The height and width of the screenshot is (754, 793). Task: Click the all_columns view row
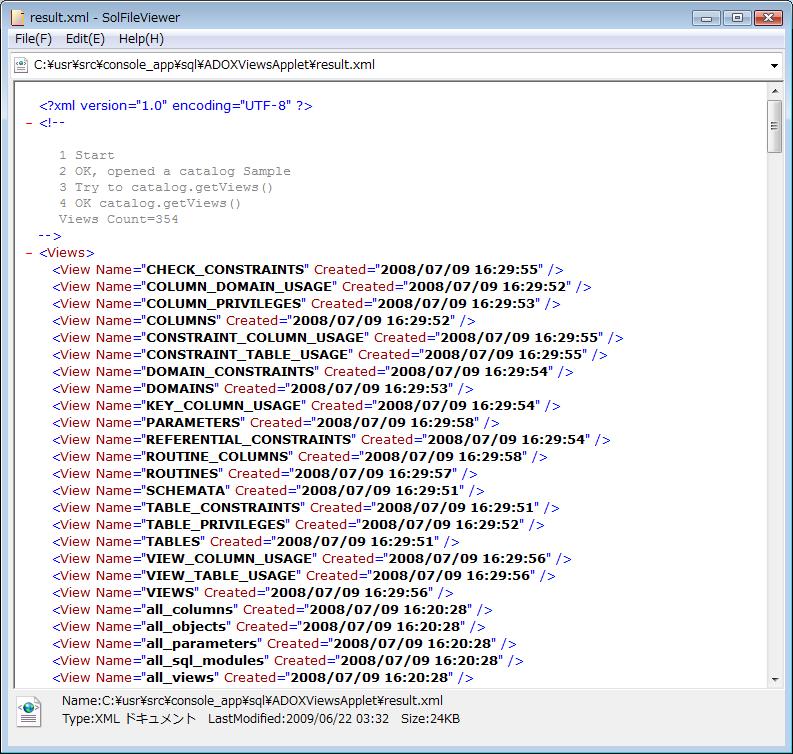[x=272, y=610]
